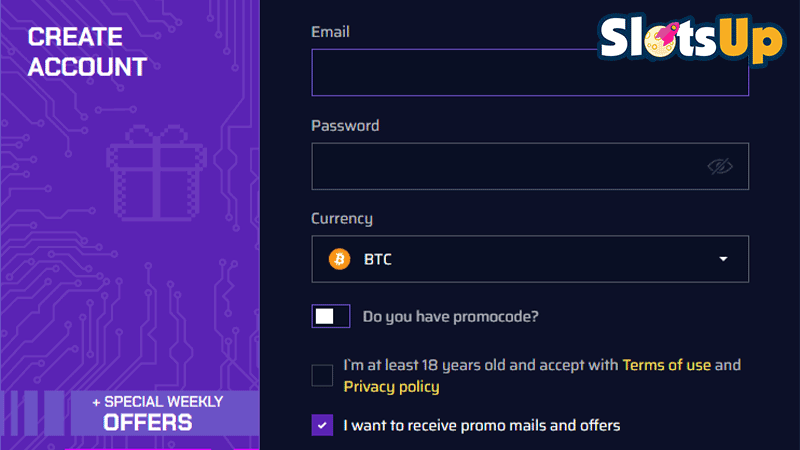Toggle the promocode switch on
The width and height of the screenshot is (800, 450).
pyautogui.click(x=331, y=316)
